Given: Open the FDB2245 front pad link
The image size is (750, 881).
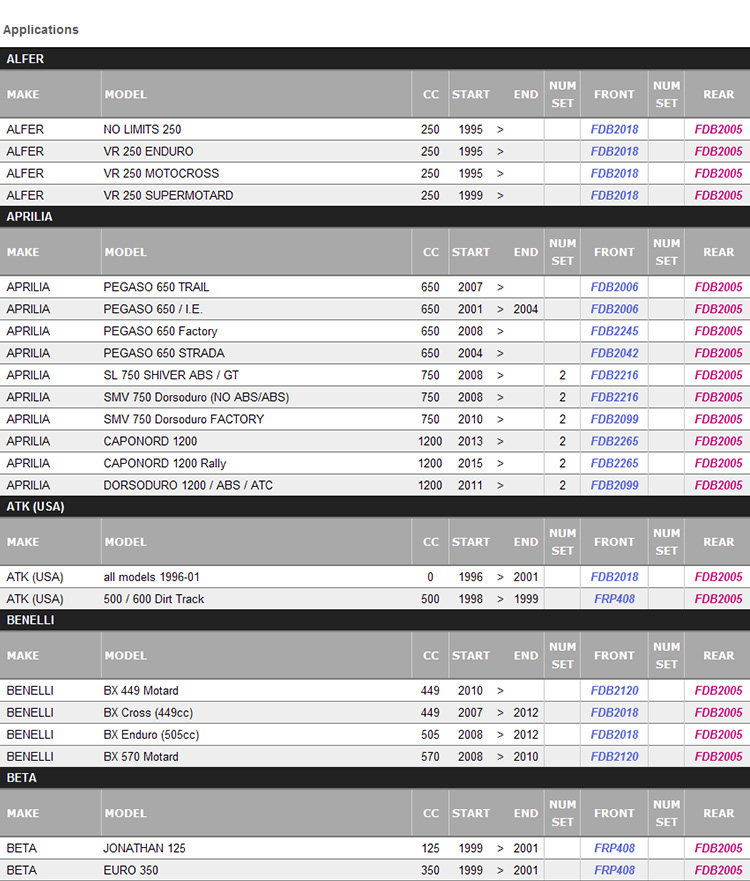Looking at the screenshot, I should (614, 331).
